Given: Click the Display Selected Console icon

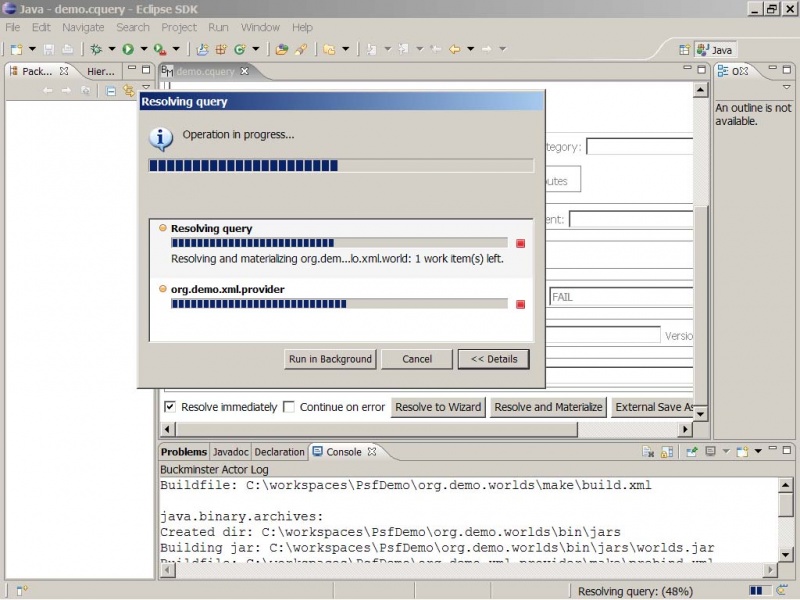Looking at the screenshot, I should click(x=711, y=452).
